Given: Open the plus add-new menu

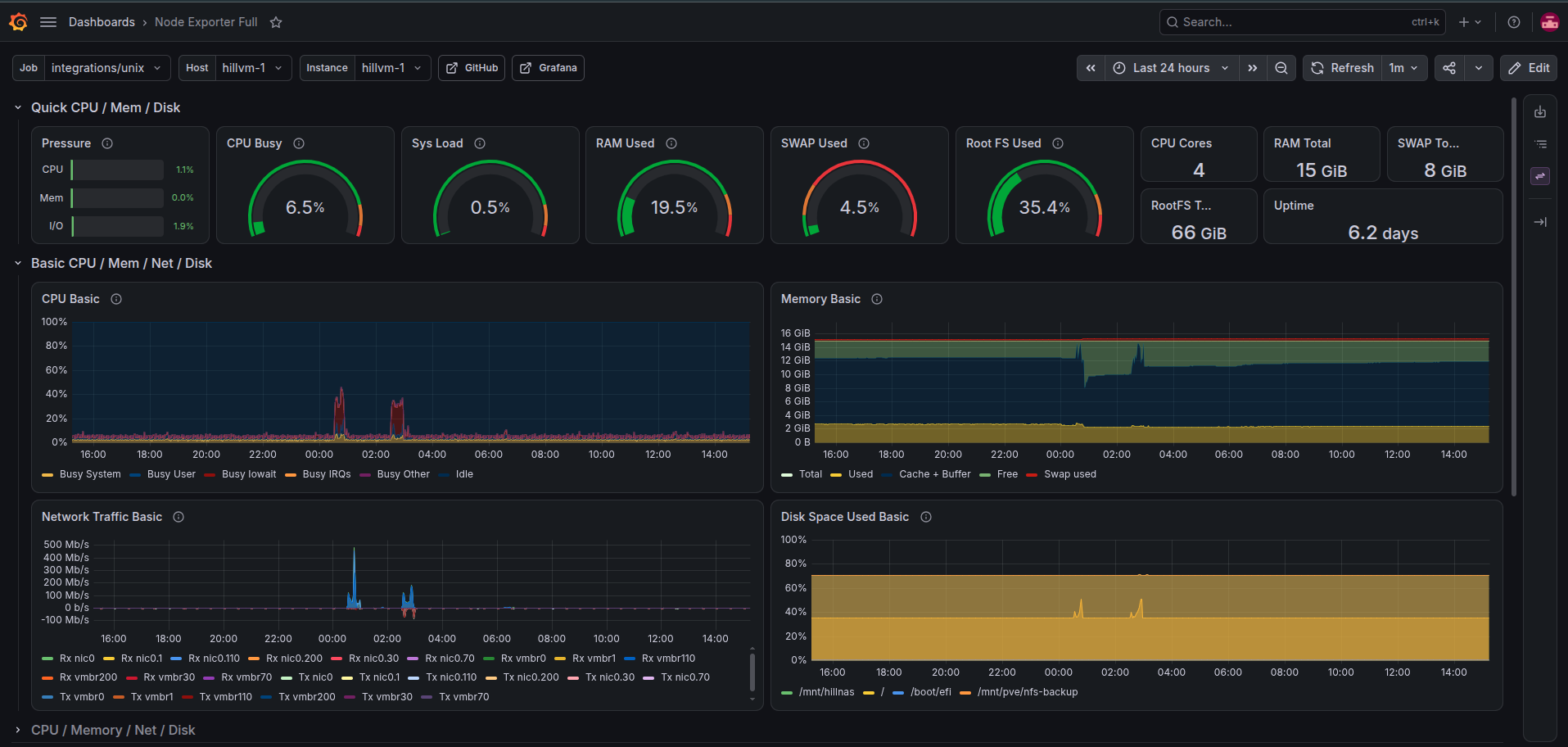Looking at the screenshot, I should click(x=1471, y=22).
